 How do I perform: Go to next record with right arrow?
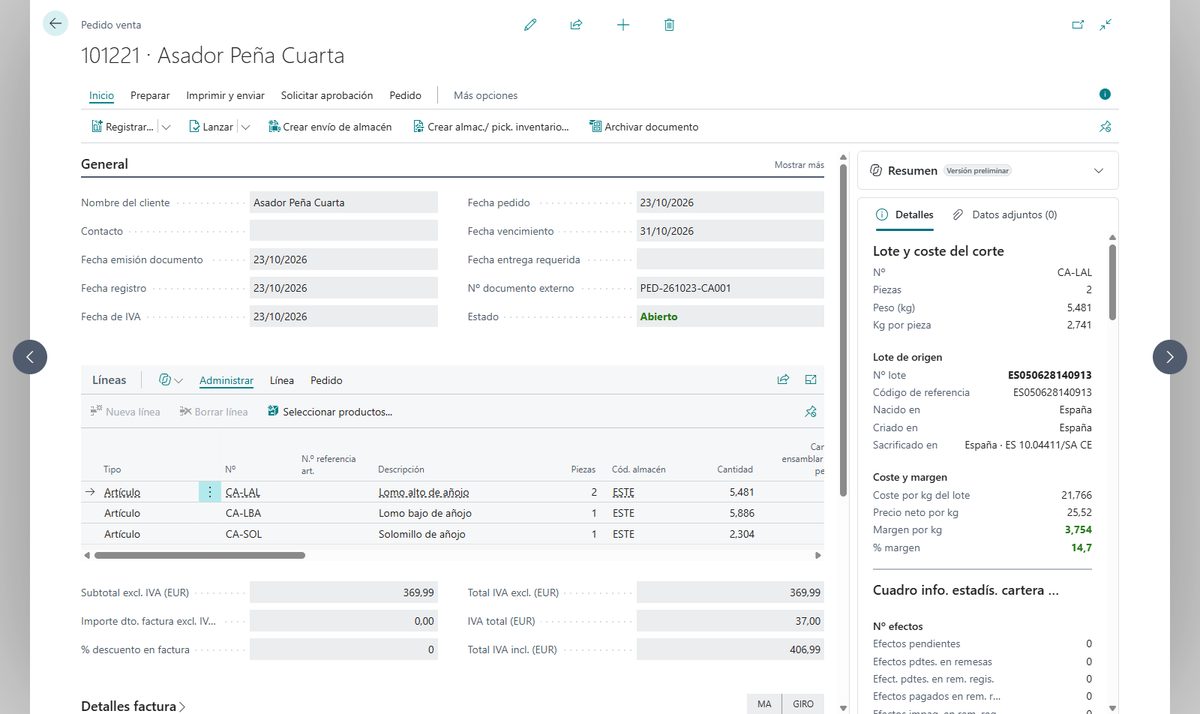(x=1170, y=357)
